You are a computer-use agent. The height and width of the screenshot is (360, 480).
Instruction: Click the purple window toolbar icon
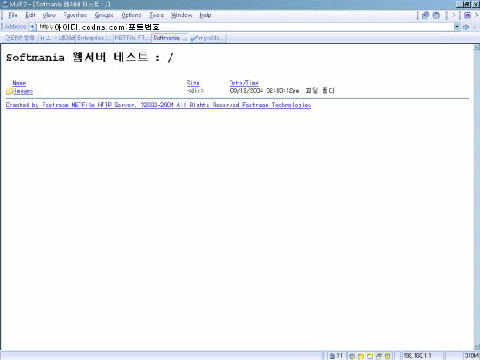point(467,15)
